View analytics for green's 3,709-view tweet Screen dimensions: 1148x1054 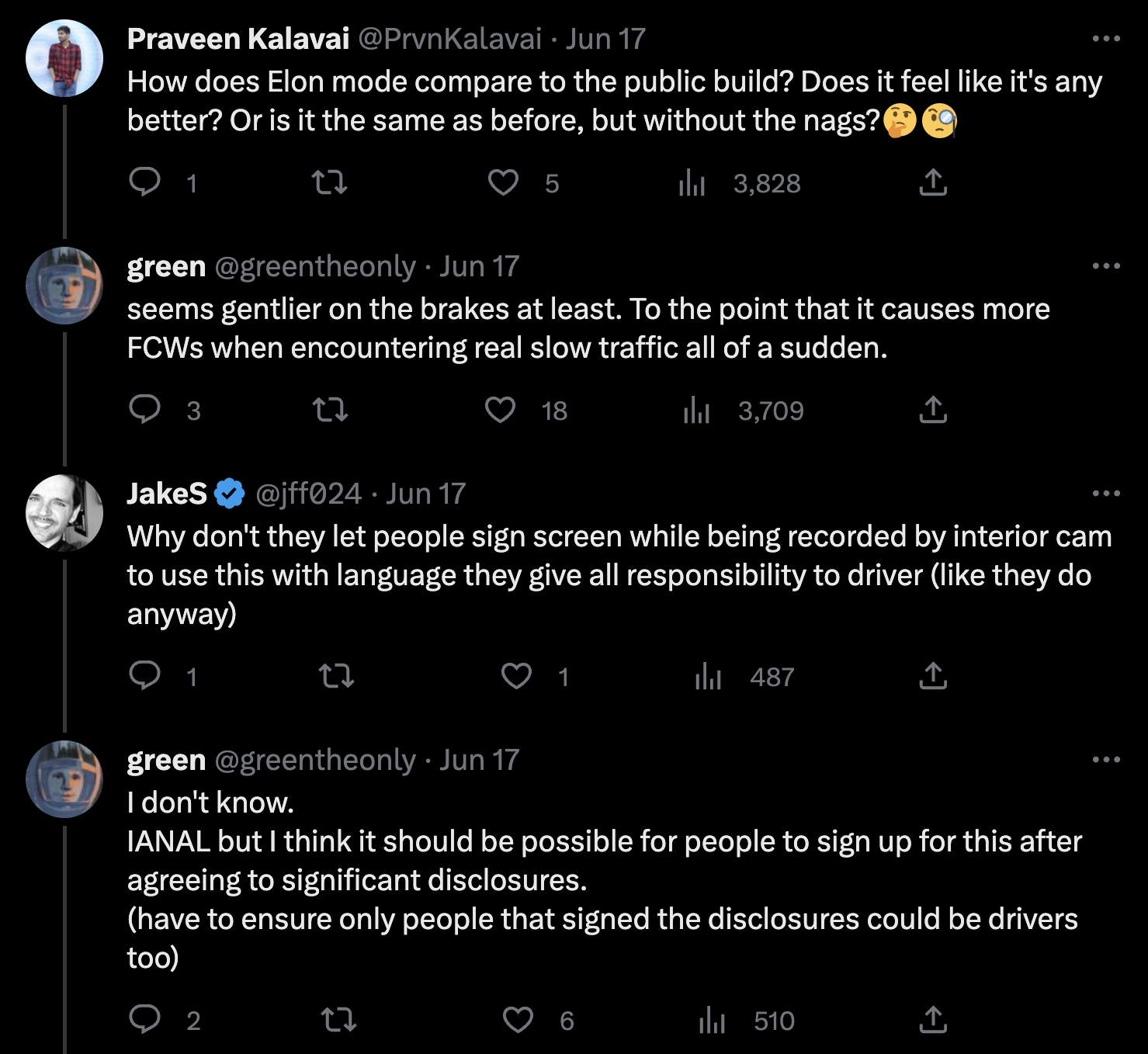pos(696,410)
